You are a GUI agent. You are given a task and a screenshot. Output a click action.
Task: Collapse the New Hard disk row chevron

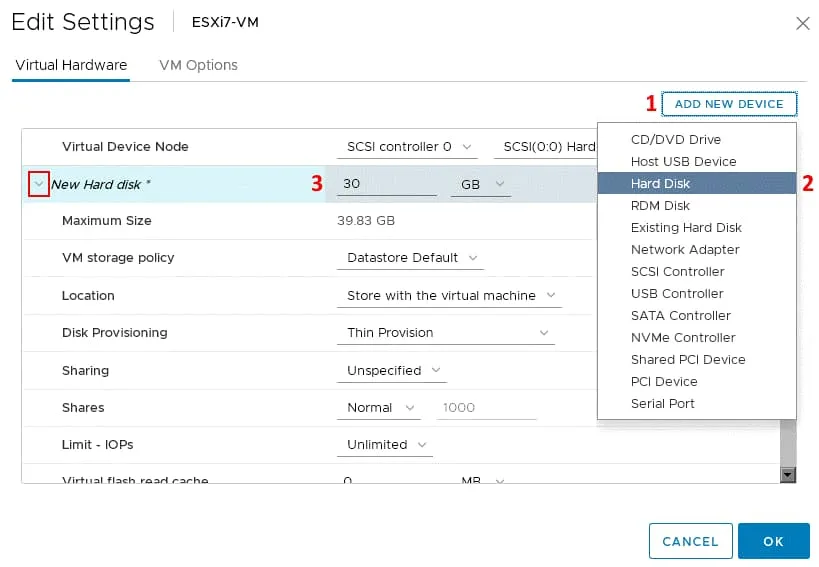click(x=39, y=184)
